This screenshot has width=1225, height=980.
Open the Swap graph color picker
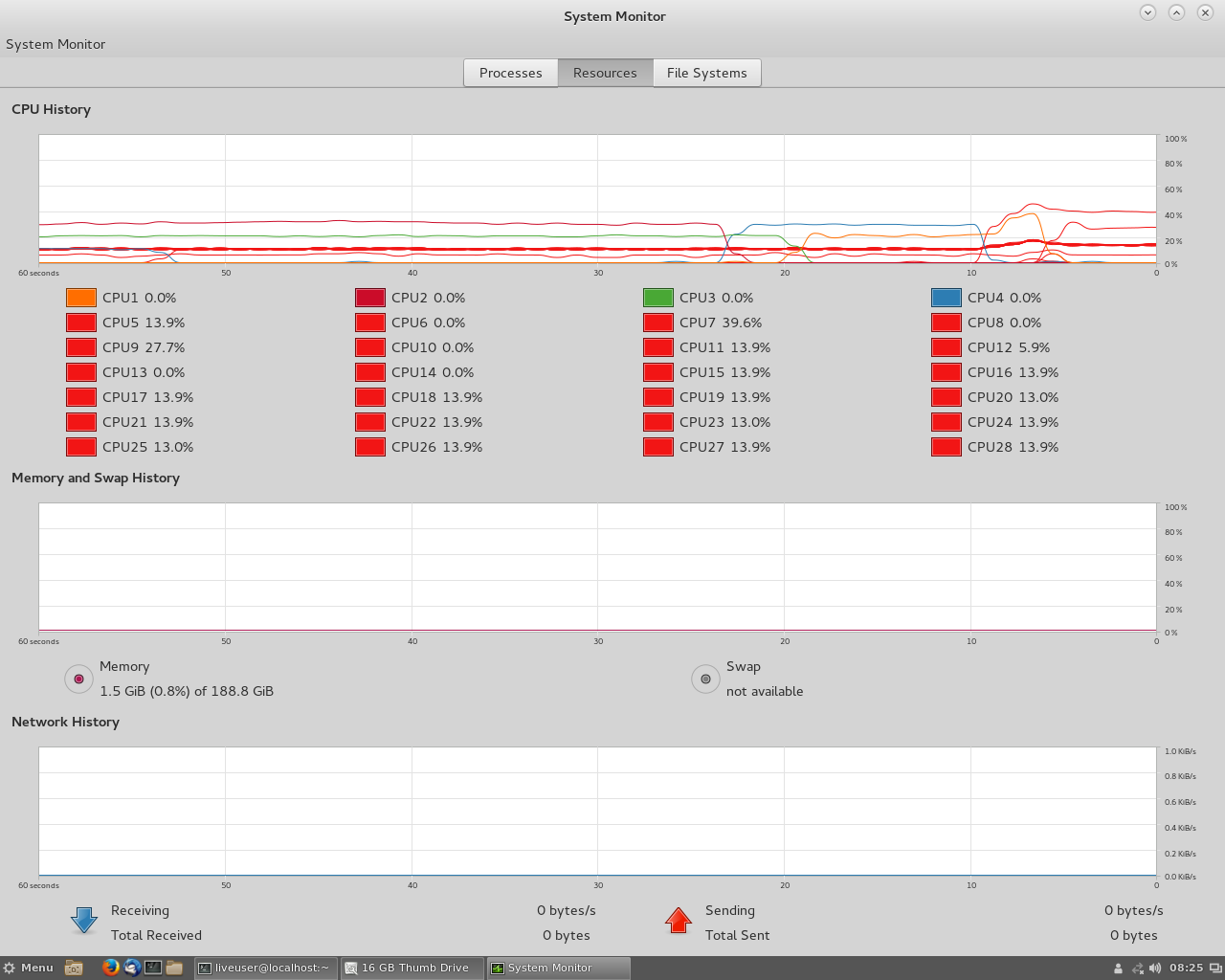pos(705,679)
